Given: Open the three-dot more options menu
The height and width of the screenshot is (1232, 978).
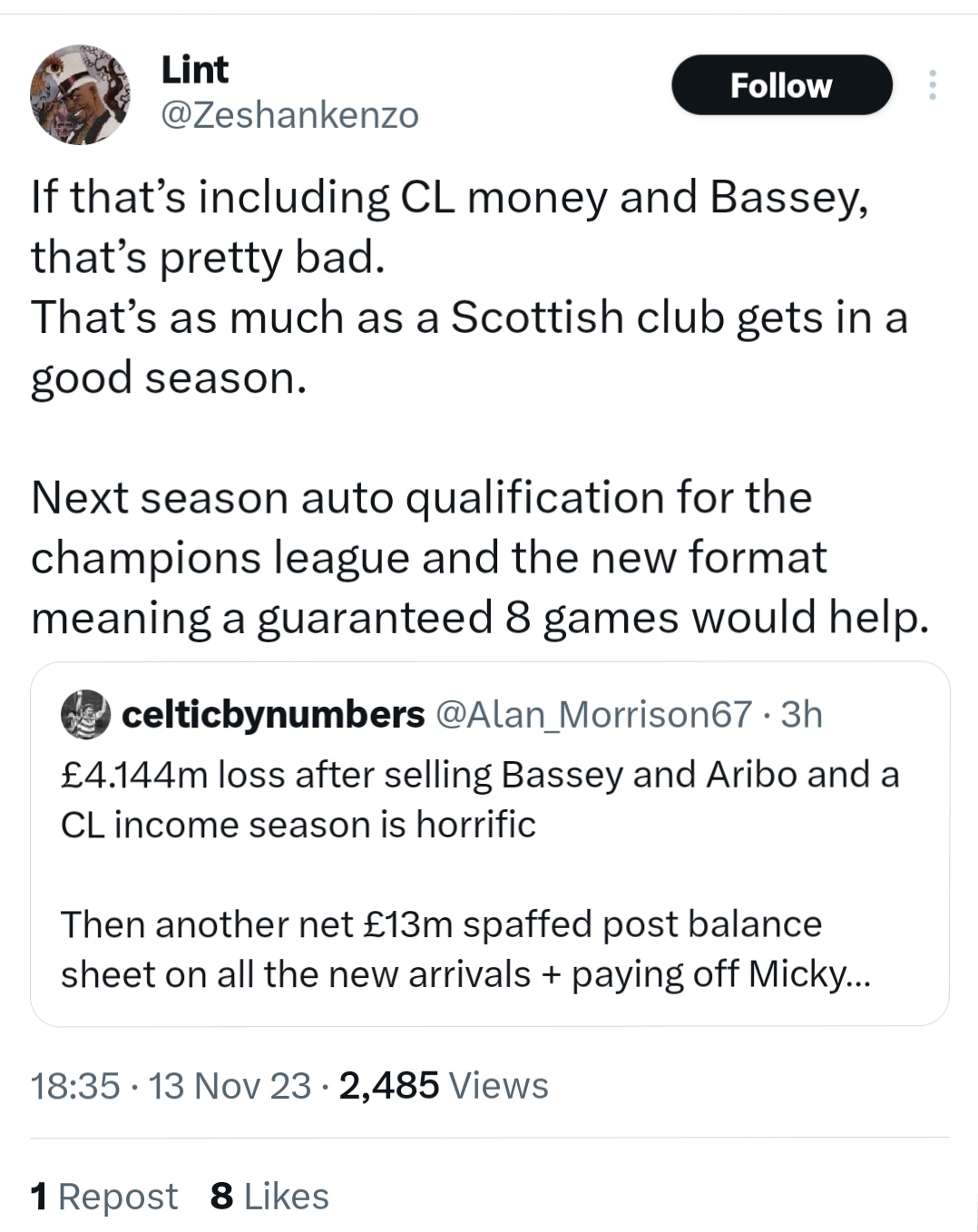Looking at the screenshot, I should (932, 85).
